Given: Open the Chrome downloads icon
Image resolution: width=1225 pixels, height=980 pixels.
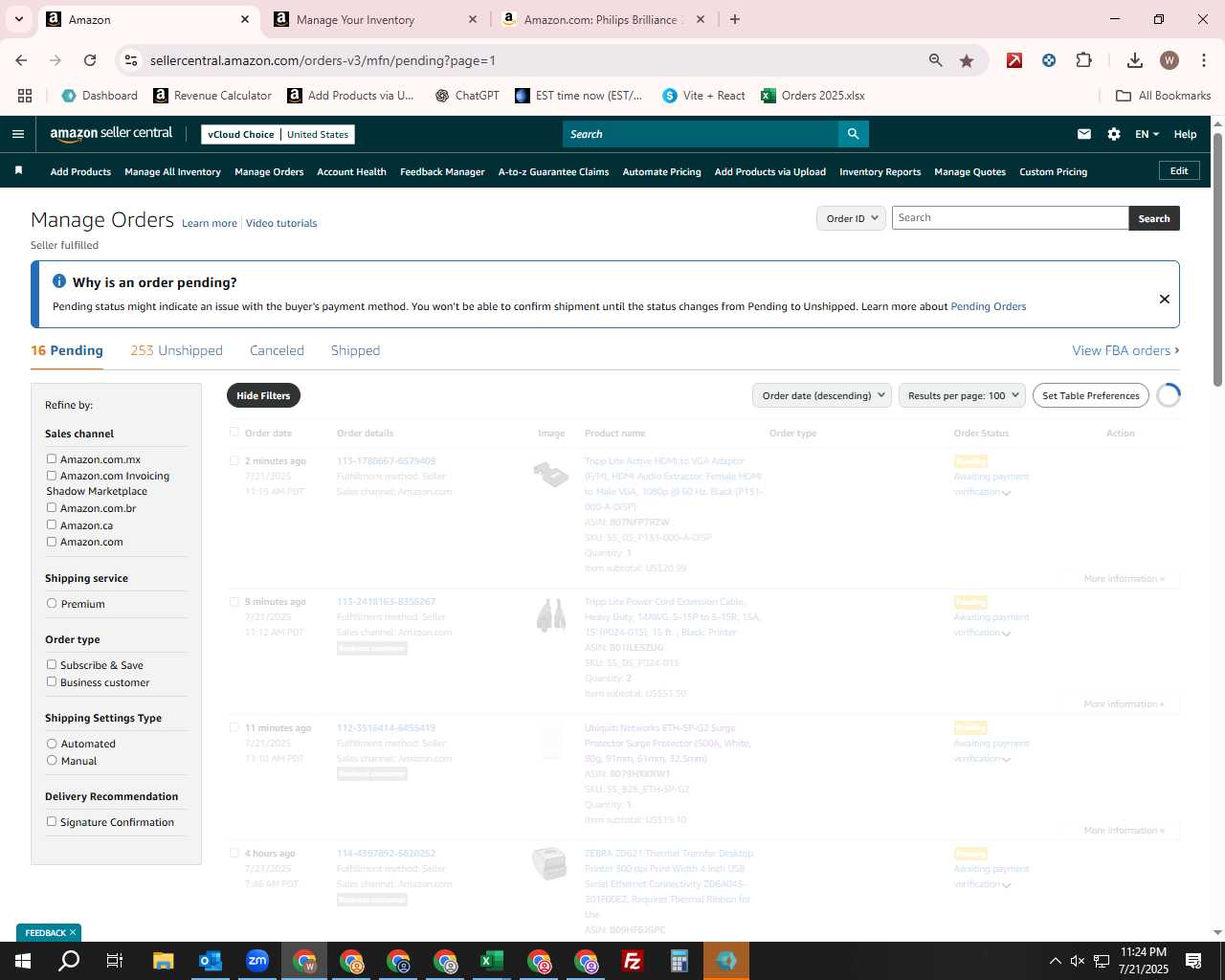Looking at the screenshot, I should [x=1135, y=60].
